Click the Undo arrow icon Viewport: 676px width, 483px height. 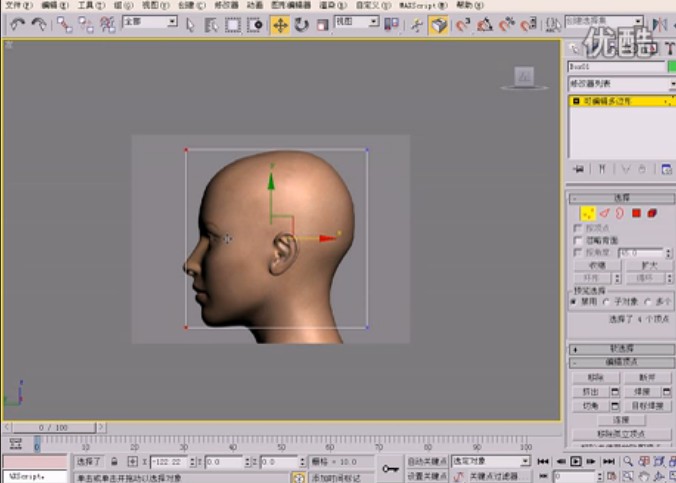(x=18, y=23)
